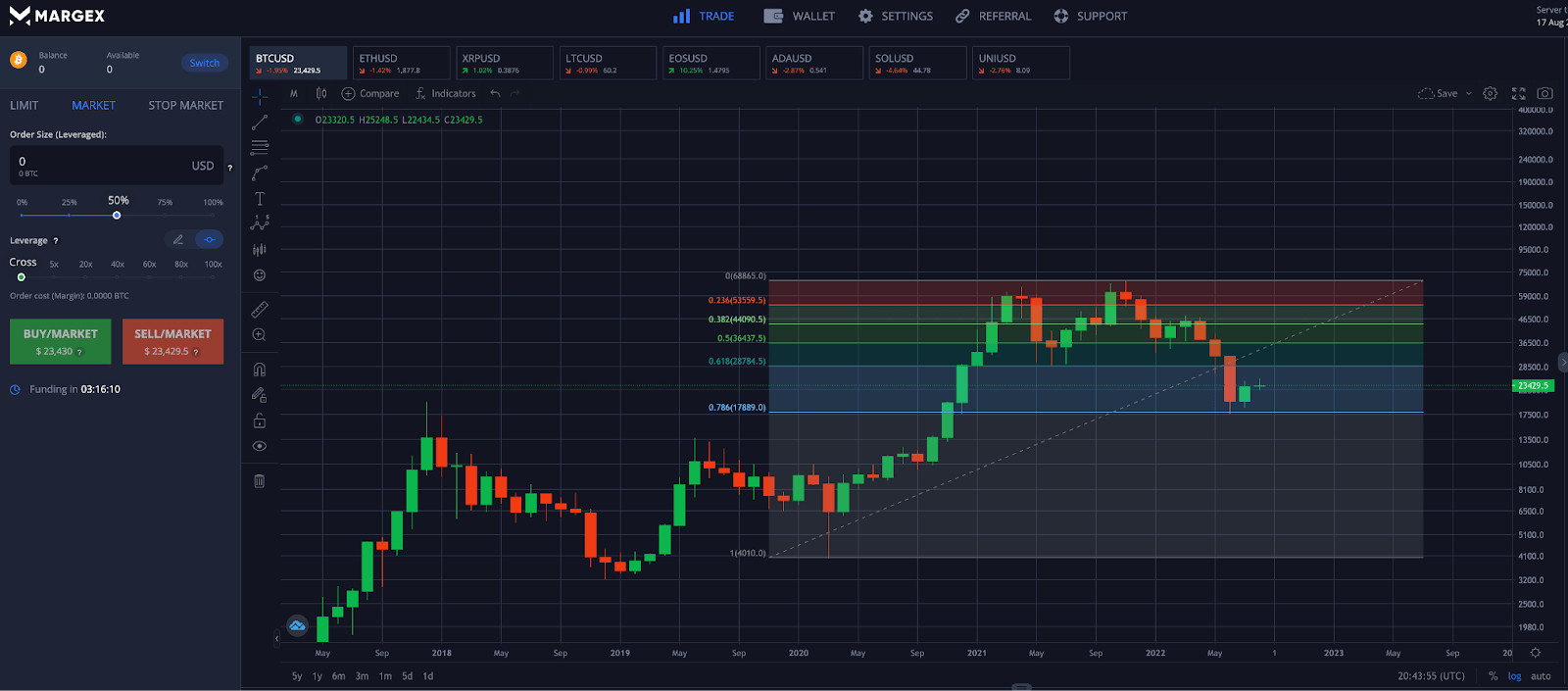Select the ETHUSD market tab
This screenshot has height=691, width=1568.
(x=401, y=63)
